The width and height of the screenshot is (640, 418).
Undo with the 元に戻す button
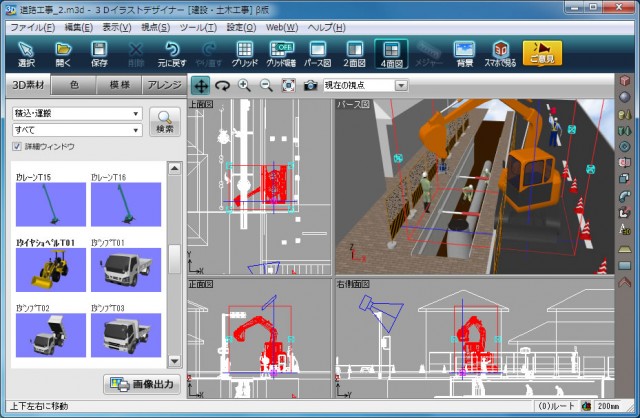172,53
